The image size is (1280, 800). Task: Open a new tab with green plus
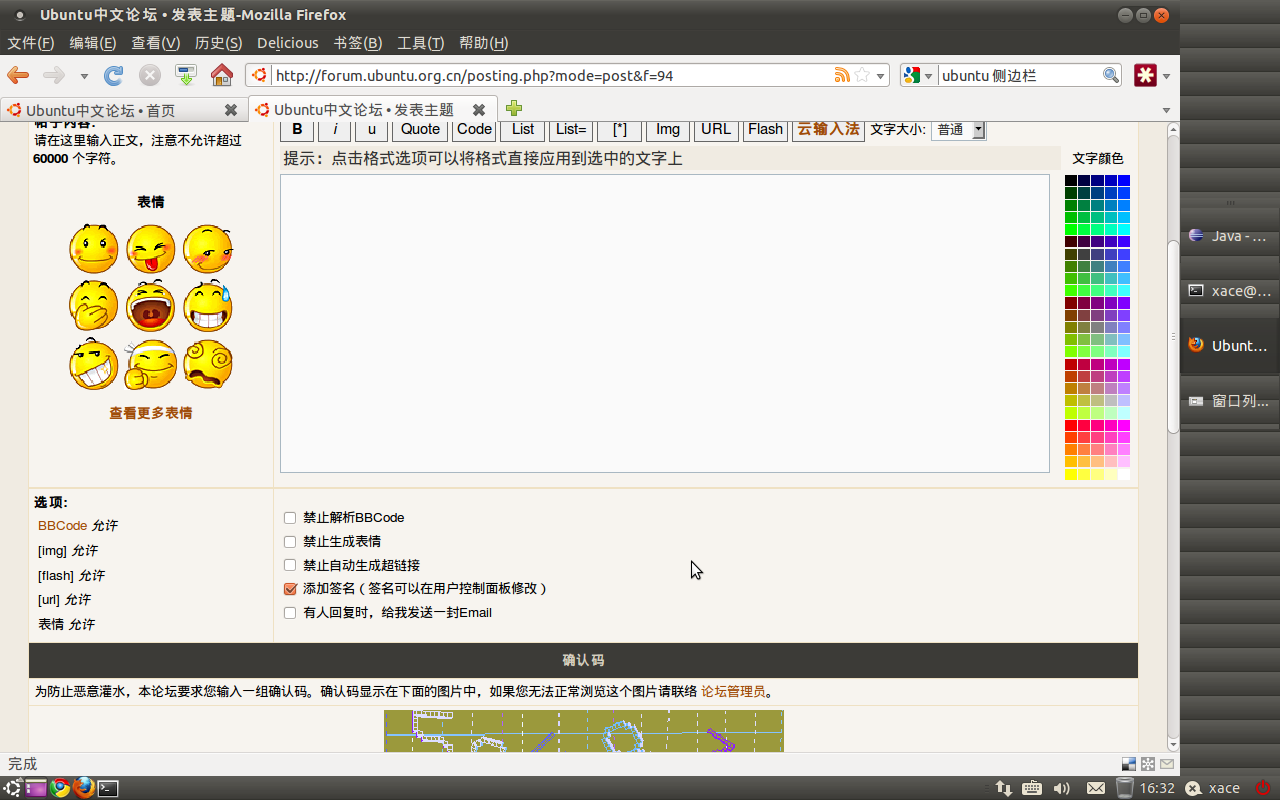[513, 108]
